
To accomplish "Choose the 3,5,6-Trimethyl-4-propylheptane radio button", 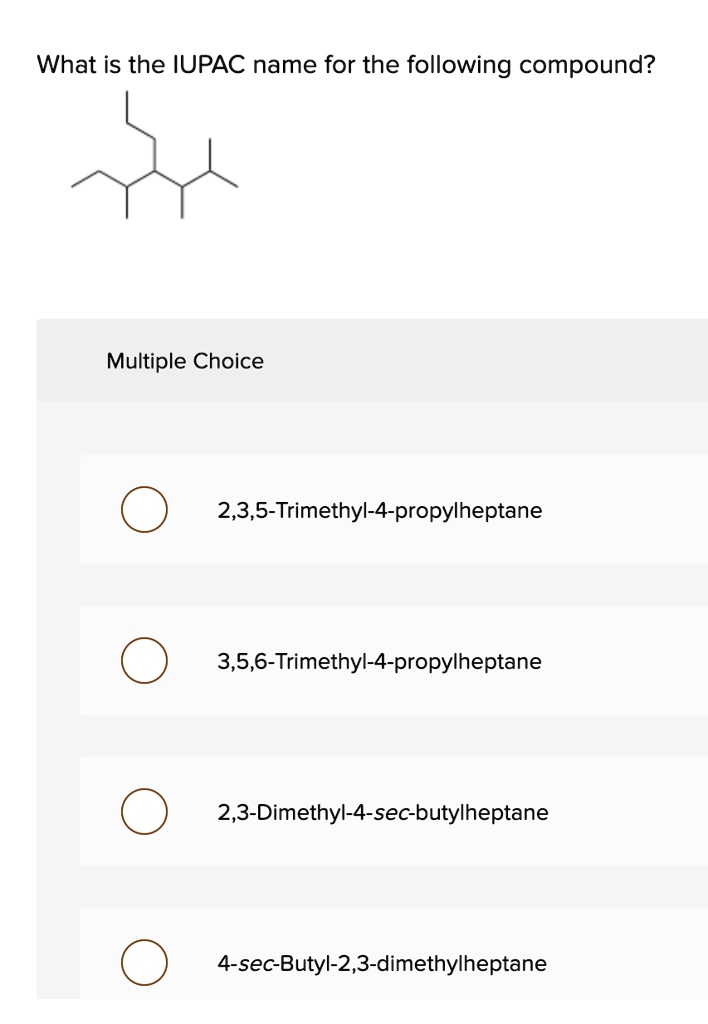I will pyautogui.click(x=144, y=661).
